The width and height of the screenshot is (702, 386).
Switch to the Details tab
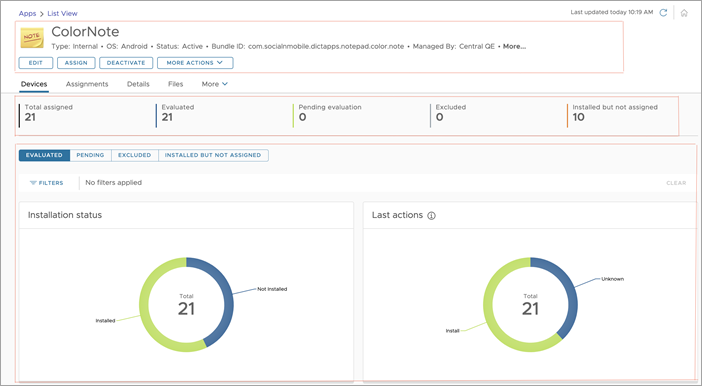tap(138, 84)
